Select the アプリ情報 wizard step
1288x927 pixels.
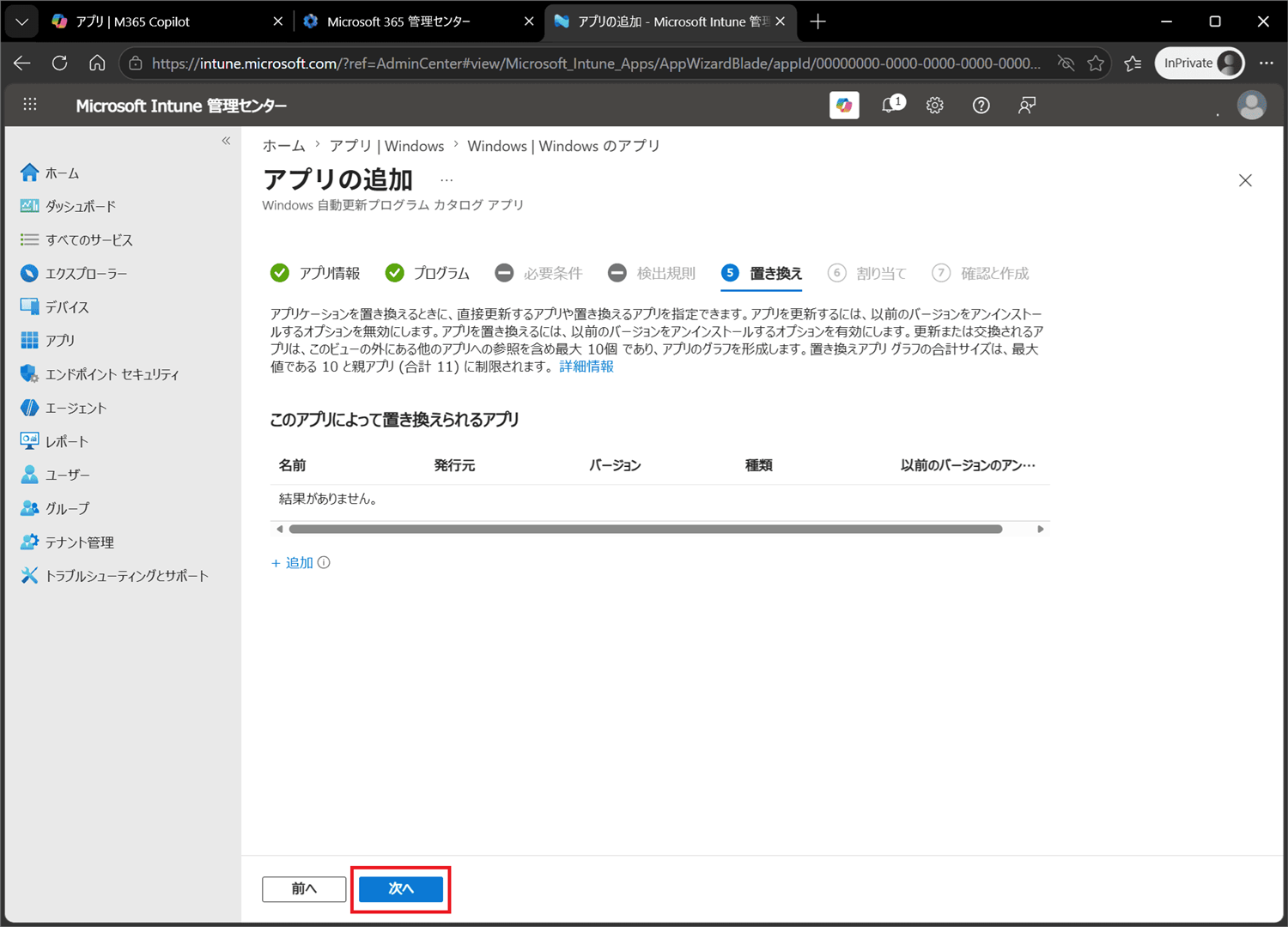315,273
